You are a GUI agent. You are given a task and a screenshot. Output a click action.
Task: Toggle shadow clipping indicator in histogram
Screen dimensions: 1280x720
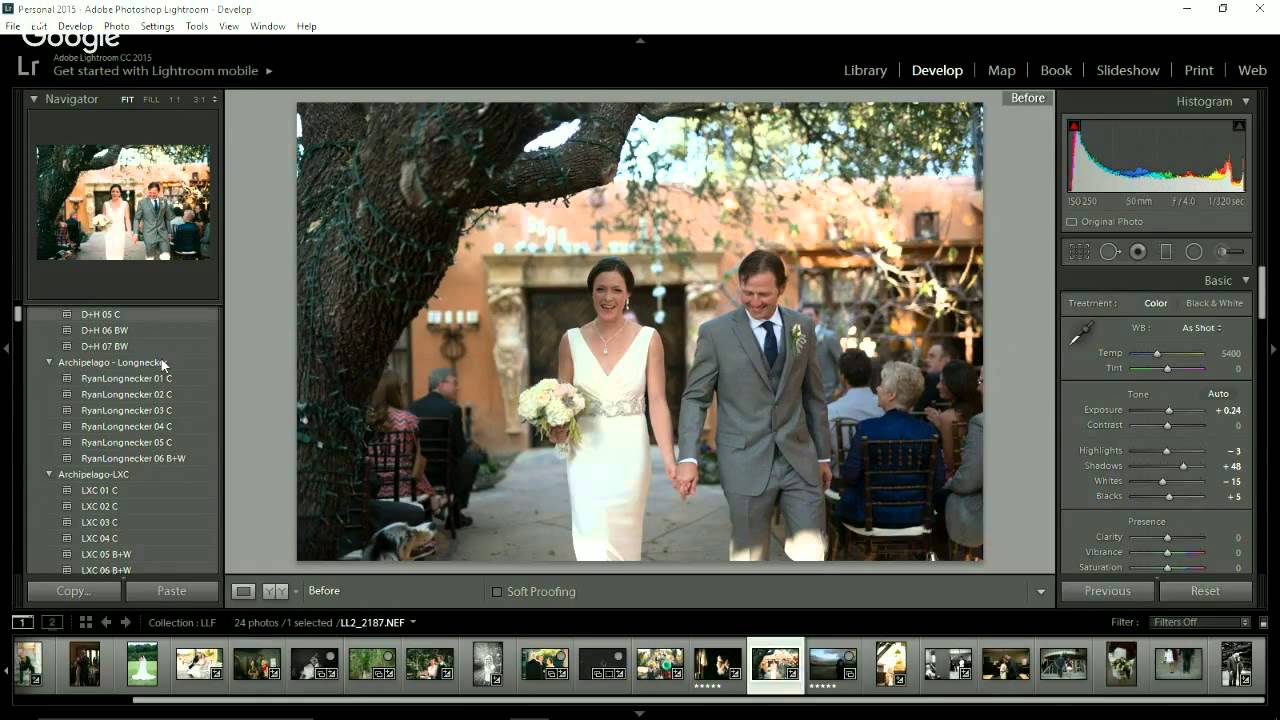pyautogui.click(x=1074, y=126)
